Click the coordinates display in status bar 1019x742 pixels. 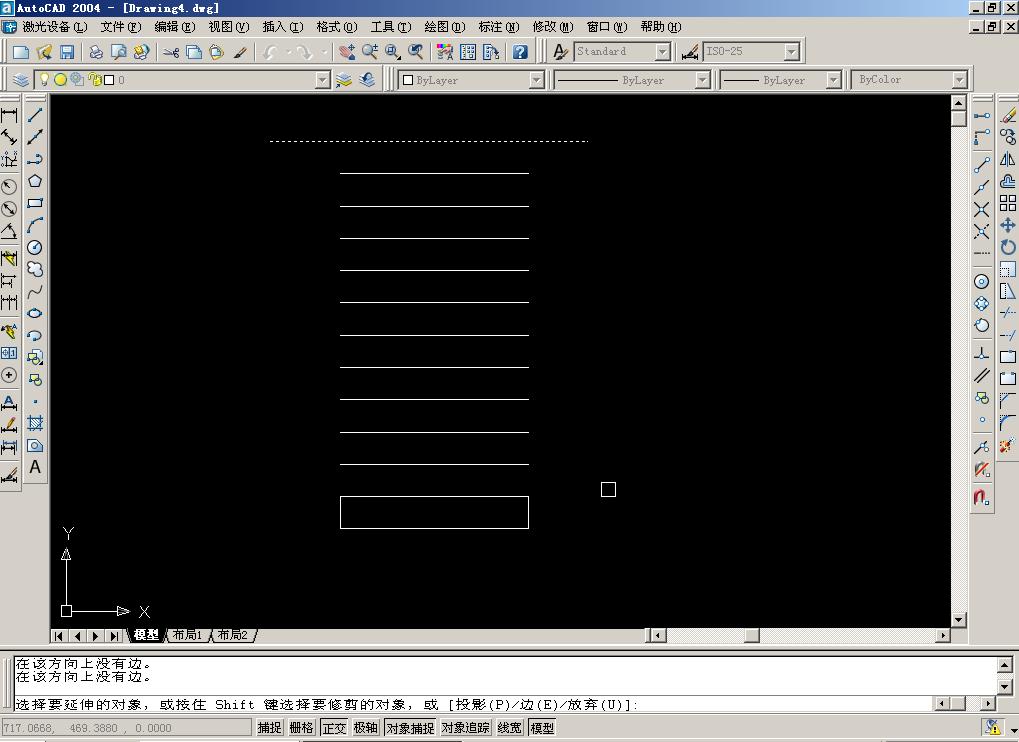(x=126, y=728)
